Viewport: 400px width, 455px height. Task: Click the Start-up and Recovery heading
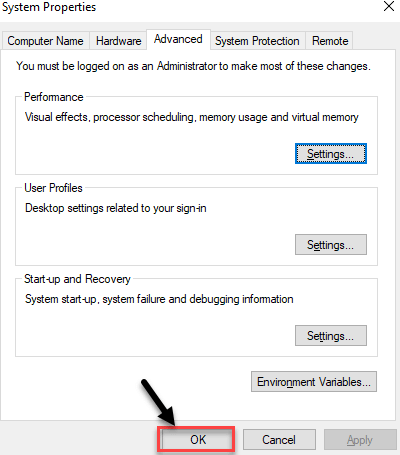[77, 279]
